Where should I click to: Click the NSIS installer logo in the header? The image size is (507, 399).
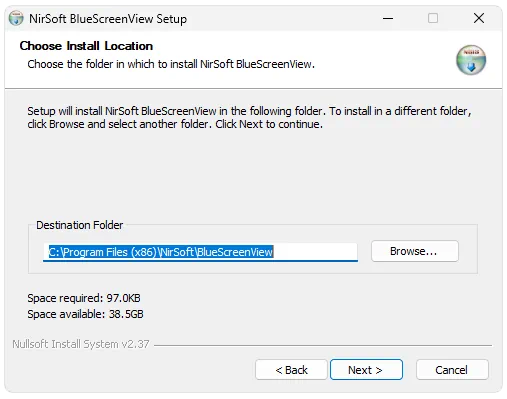tap(471, 60)
